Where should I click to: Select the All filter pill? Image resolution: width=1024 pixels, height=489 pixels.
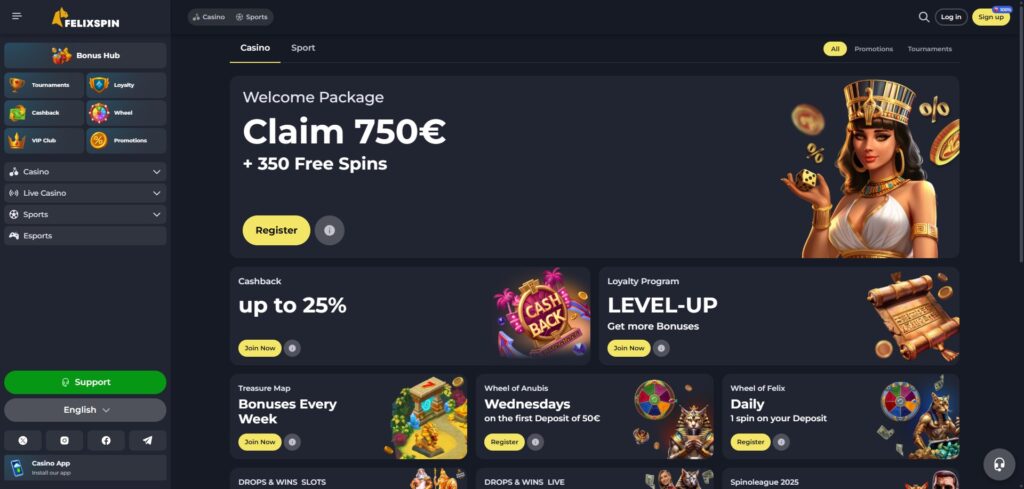click(835, 49)
